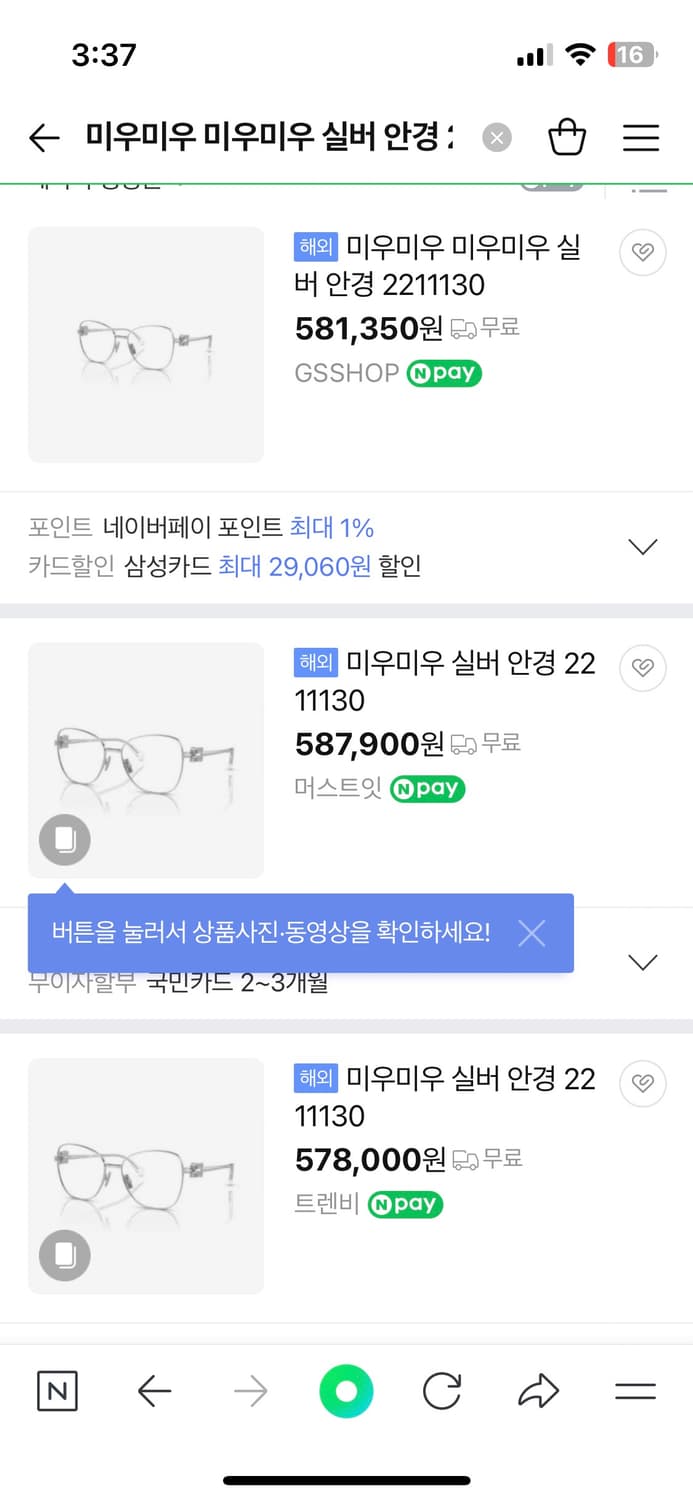Screen dimensions: 693x1500
Task: Open the hamburger menu at top right
Action: pyautogui.click(x=640, y=138)
